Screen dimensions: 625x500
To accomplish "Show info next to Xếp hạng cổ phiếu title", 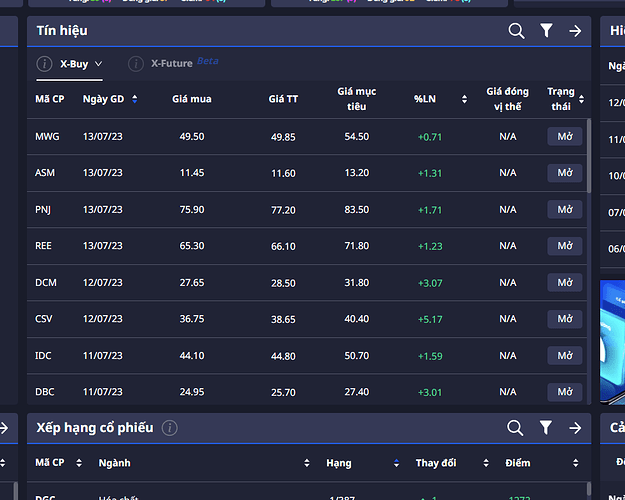I will (x=170, y=428).
